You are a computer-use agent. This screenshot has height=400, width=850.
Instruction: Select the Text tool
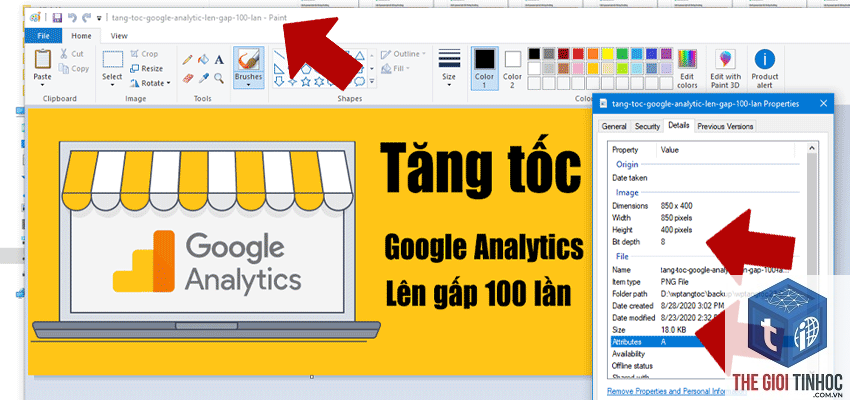pos(219,59)
